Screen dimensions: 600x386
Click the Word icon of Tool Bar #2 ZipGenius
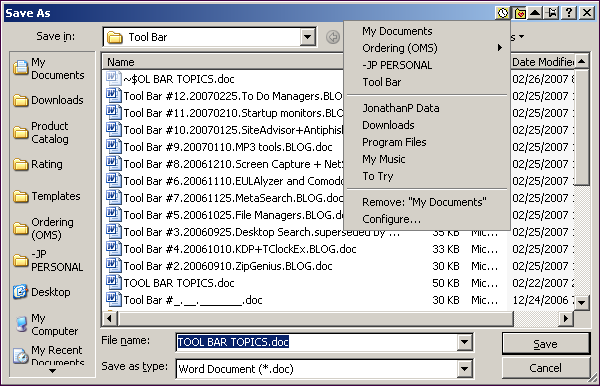[x=114, y=265]
